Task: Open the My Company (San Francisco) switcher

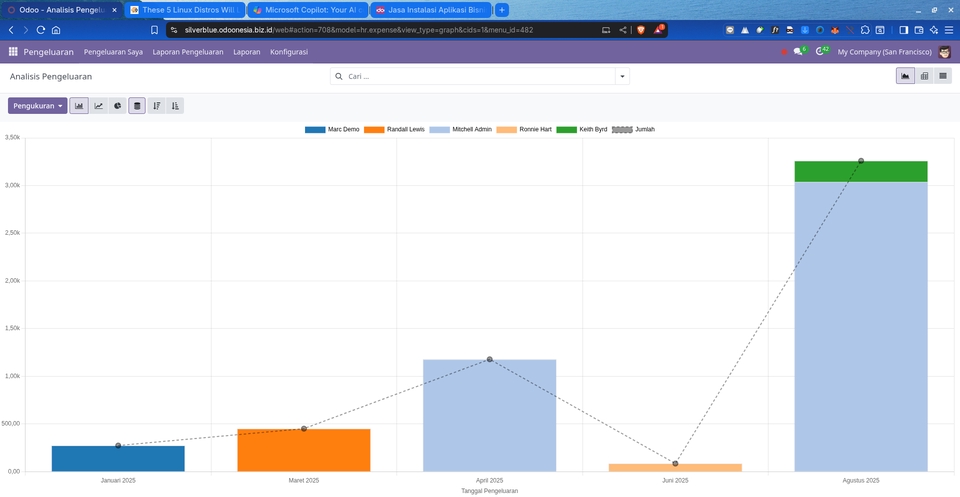Action: 884,51
